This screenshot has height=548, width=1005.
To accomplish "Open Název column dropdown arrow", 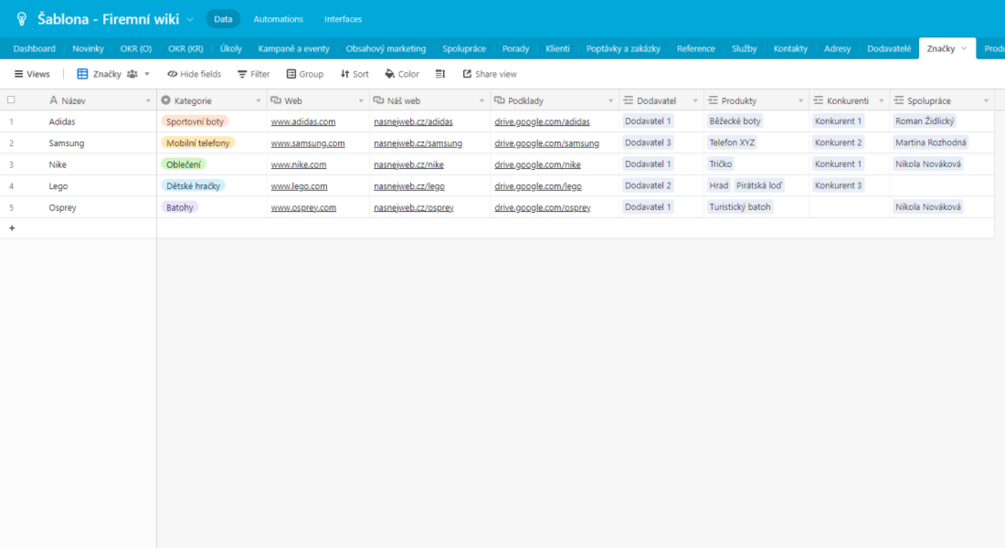I will (148, 101).
